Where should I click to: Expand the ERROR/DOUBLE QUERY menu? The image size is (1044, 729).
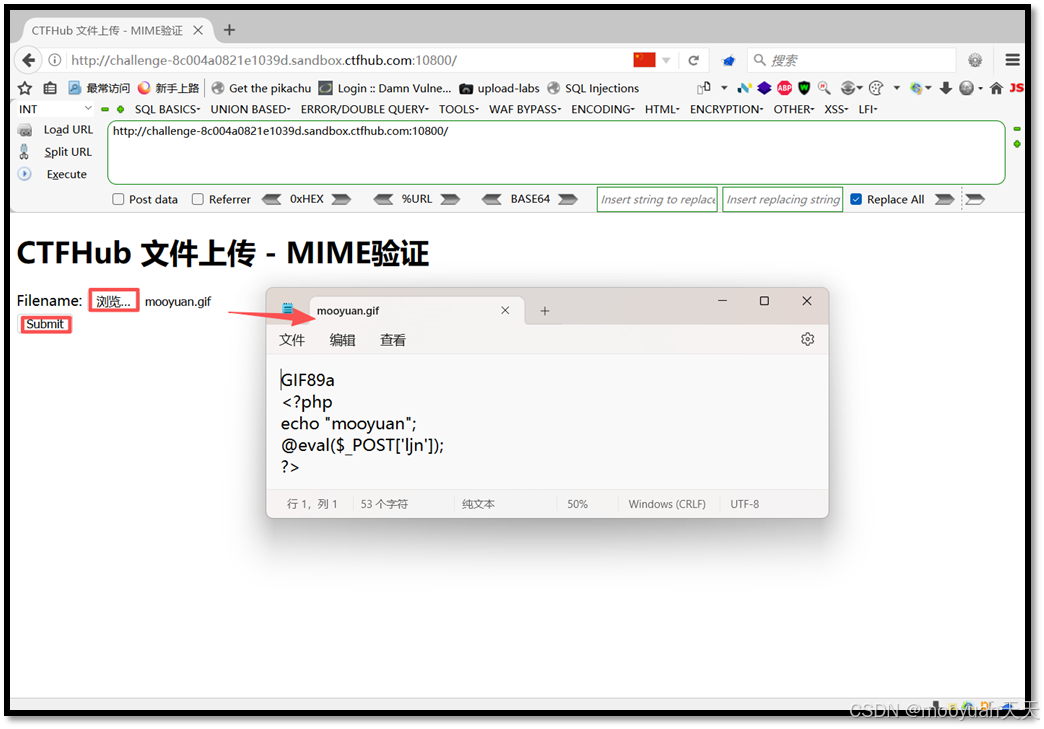pyautogui.click(x=364, y=109)
